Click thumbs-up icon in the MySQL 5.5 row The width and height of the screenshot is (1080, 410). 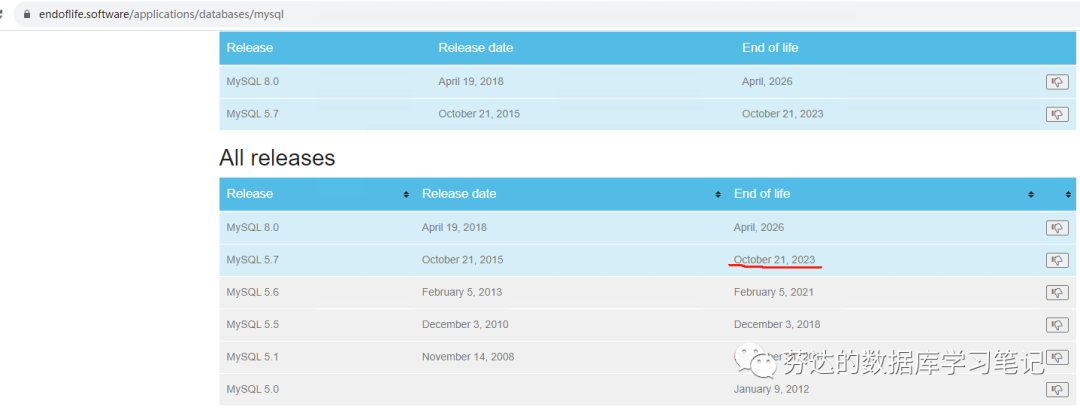[1057, 325]
